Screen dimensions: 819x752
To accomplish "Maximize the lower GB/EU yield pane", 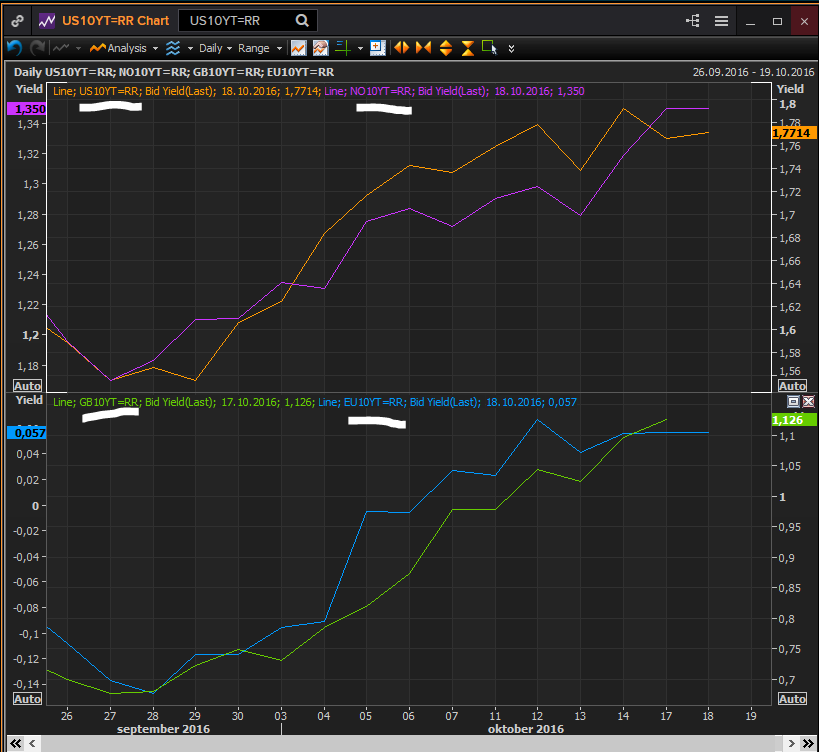I will point(793,401).
